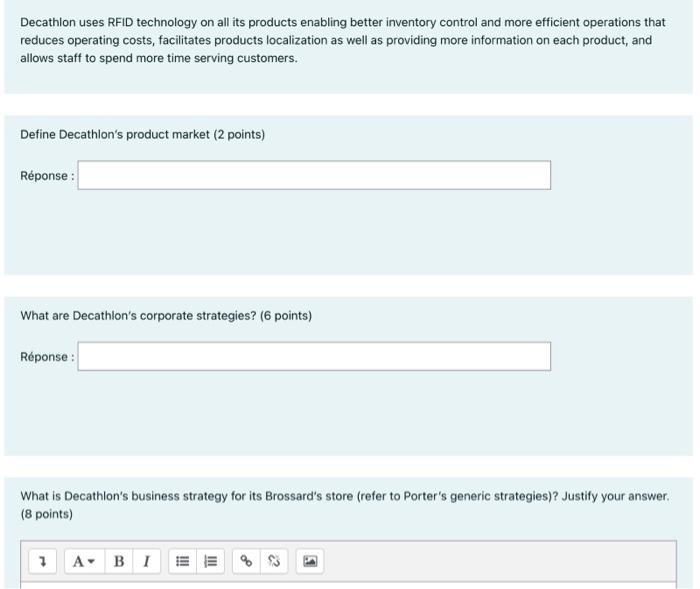The width and height of the screenshot is (700, 589).
Task: Click the corporate strategies answer field
Action: (314, 356)
